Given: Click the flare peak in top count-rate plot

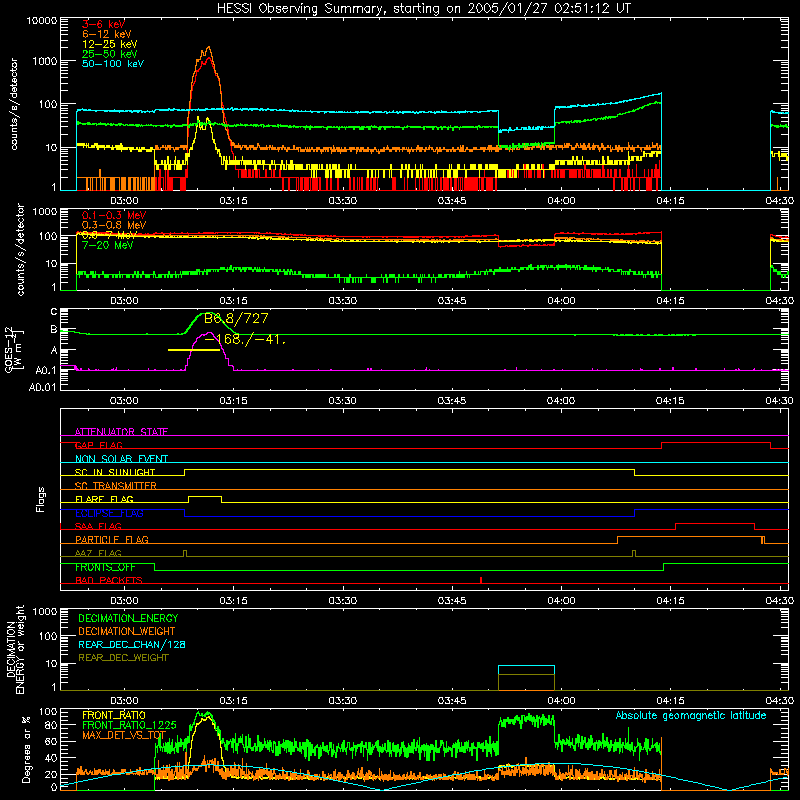Looking at the screenshot, I should click(x=208, y=49).
